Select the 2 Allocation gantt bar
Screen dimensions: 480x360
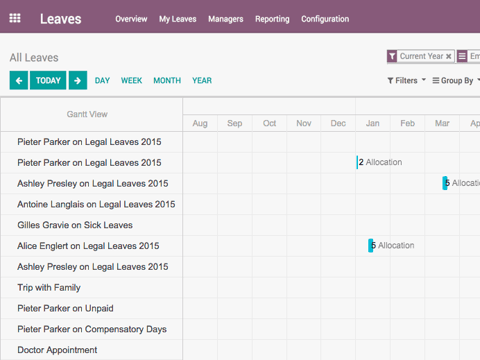pyautogui.click(x=379, y=162)
